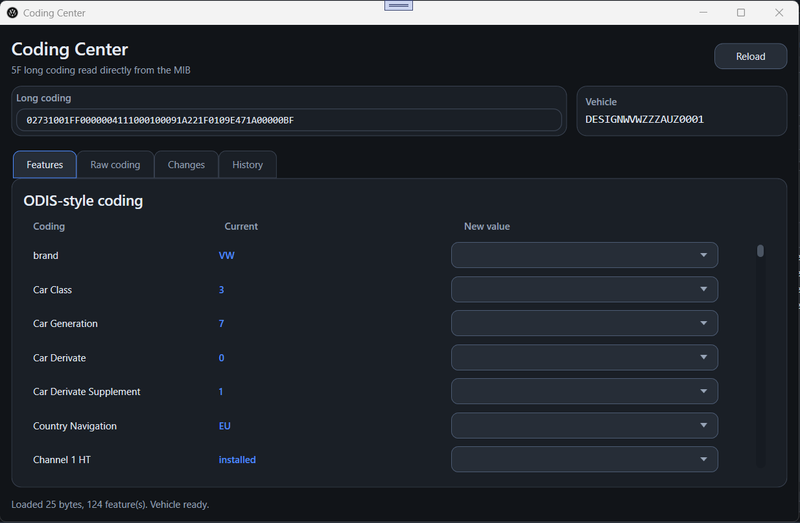Click the Coding column header

coord(49,227)
